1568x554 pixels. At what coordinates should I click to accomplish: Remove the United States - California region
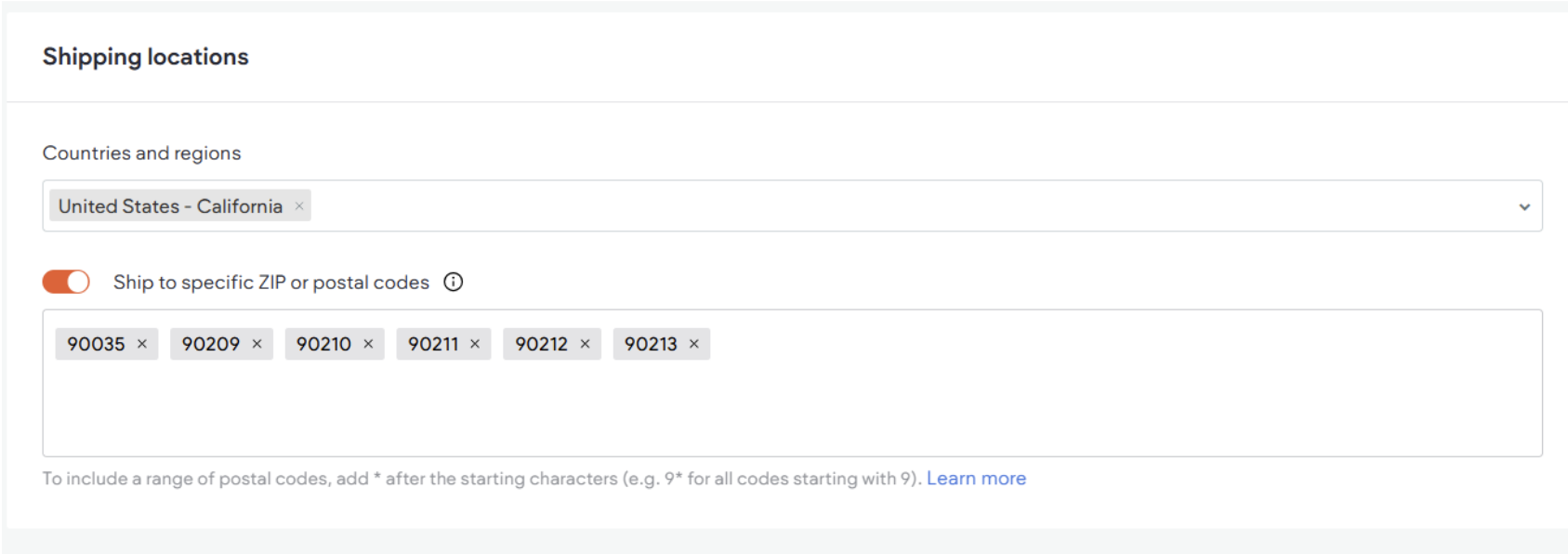pos(298,205)
